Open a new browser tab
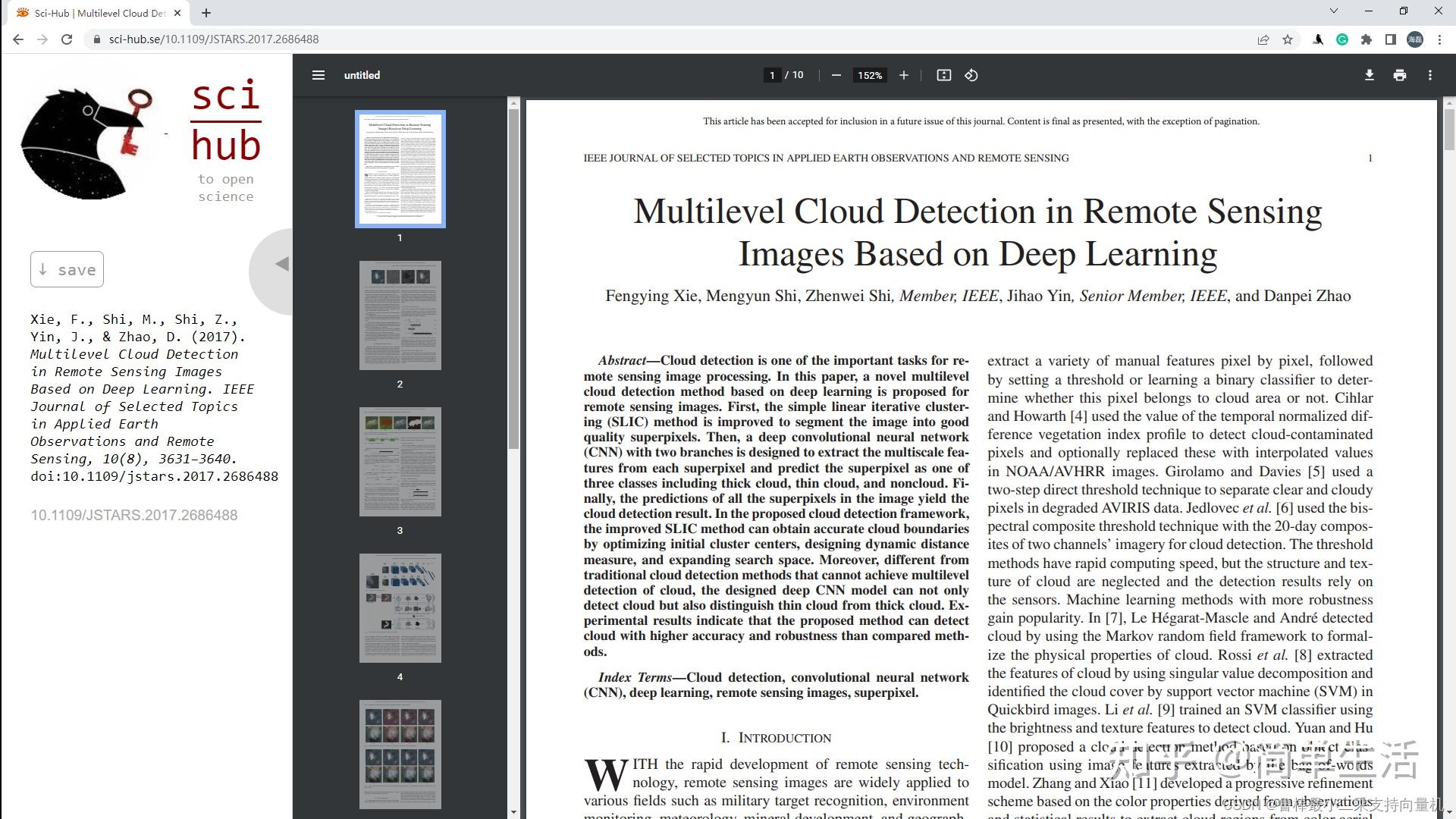 (206, 13)
